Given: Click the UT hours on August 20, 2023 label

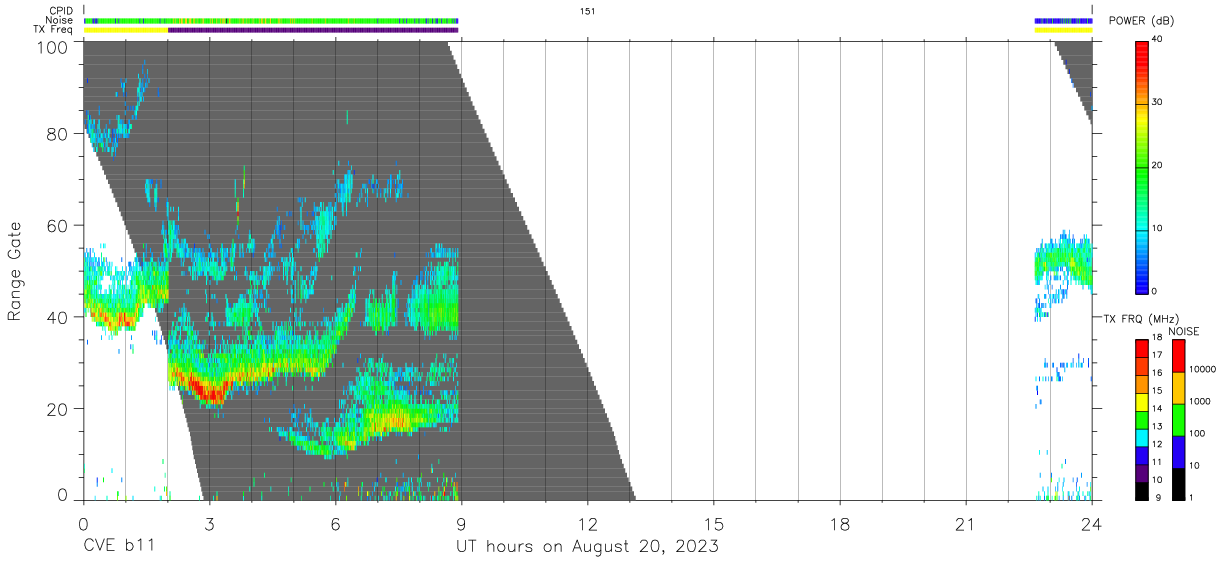Looking at the screenshot, I should (588, 547).
